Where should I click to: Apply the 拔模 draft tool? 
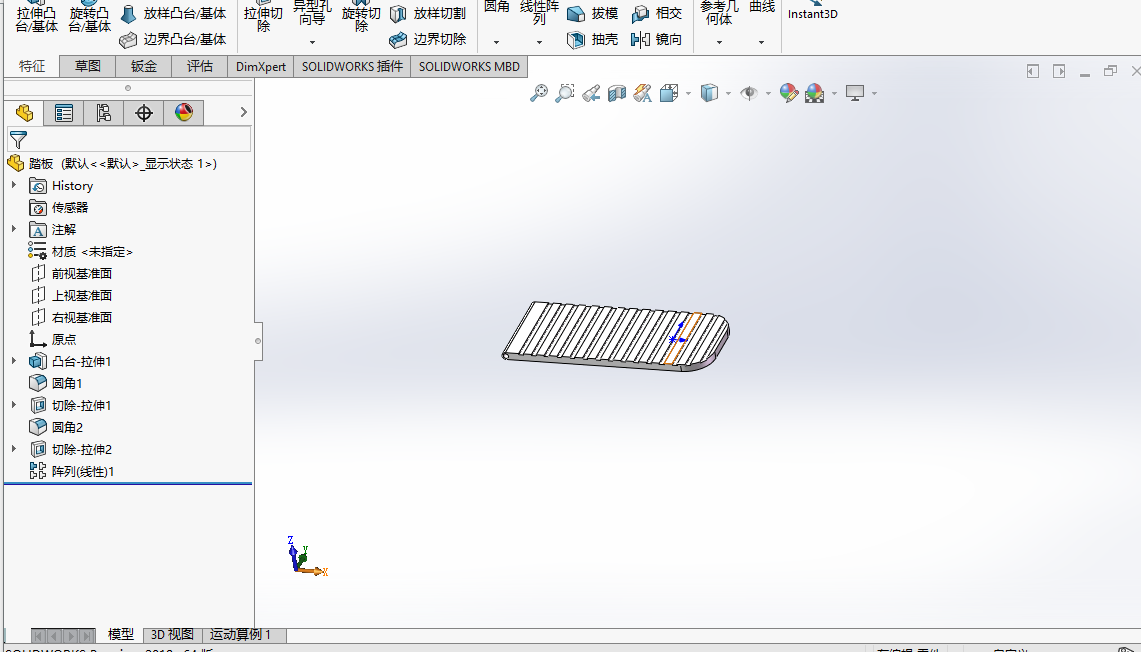pos(593,14)
